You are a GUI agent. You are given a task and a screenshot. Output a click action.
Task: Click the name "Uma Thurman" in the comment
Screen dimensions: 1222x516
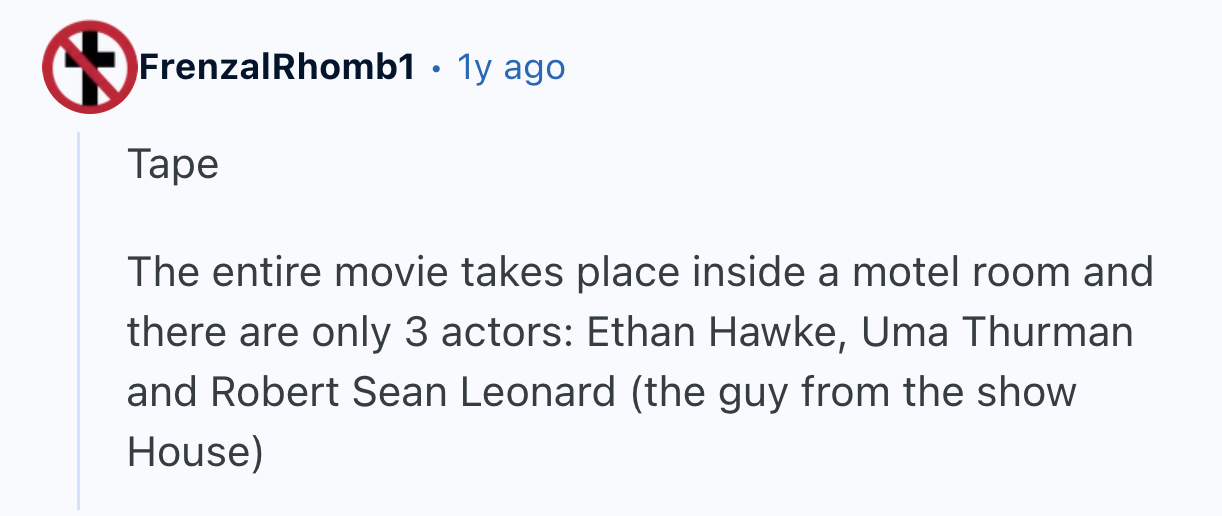[x=997, y=331]
